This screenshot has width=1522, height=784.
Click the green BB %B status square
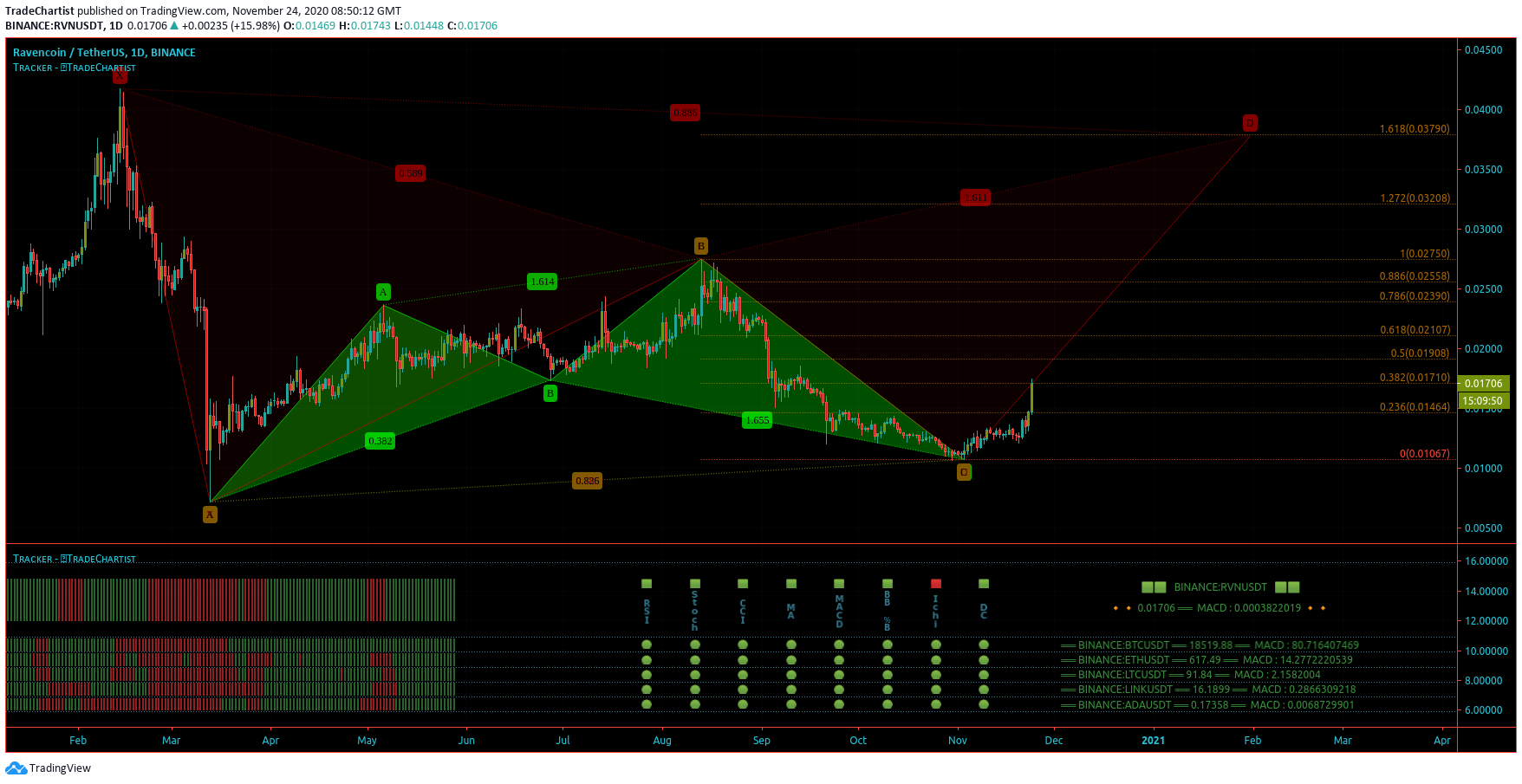888,584
